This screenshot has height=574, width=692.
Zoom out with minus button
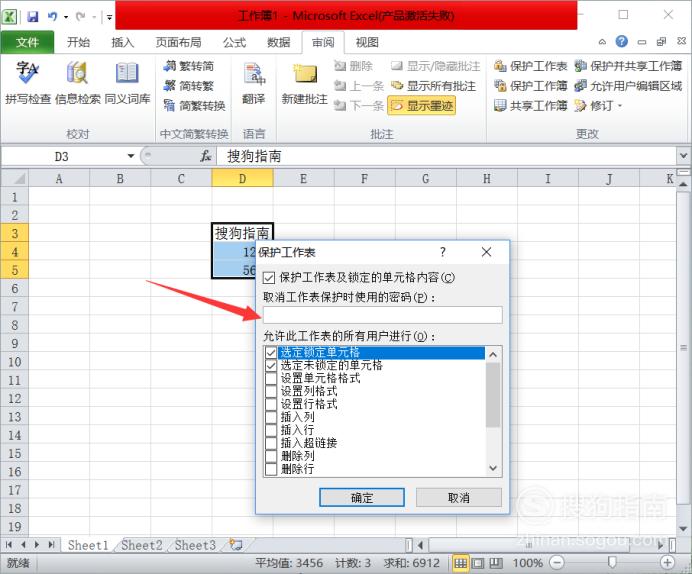pos(557,563)
